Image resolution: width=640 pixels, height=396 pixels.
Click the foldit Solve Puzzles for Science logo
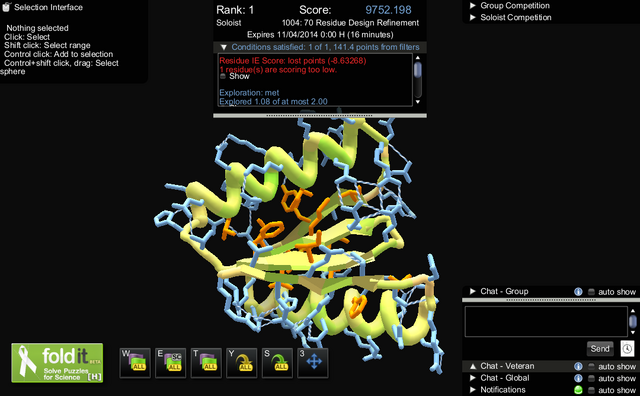point(57,363)
